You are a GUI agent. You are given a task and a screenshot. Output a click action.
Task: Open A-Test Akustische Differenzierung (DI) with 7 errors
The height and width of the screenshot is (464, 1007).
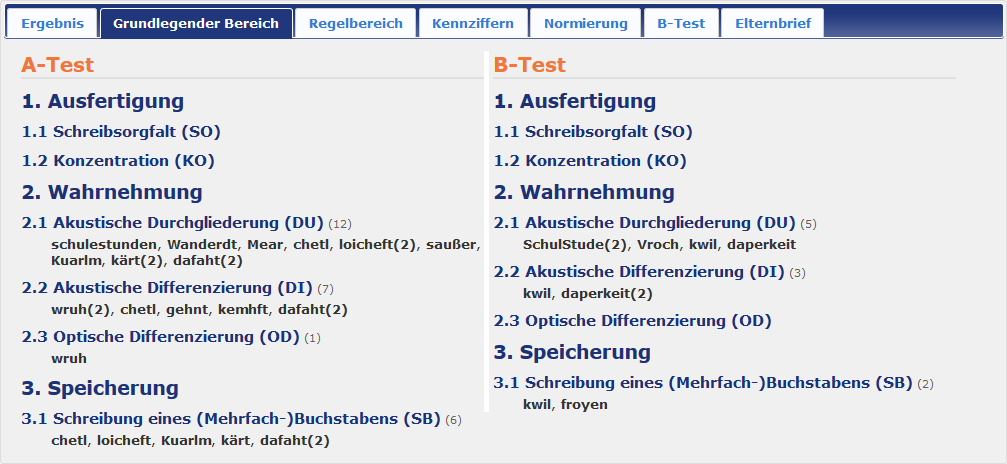click(x=166, y=288)
